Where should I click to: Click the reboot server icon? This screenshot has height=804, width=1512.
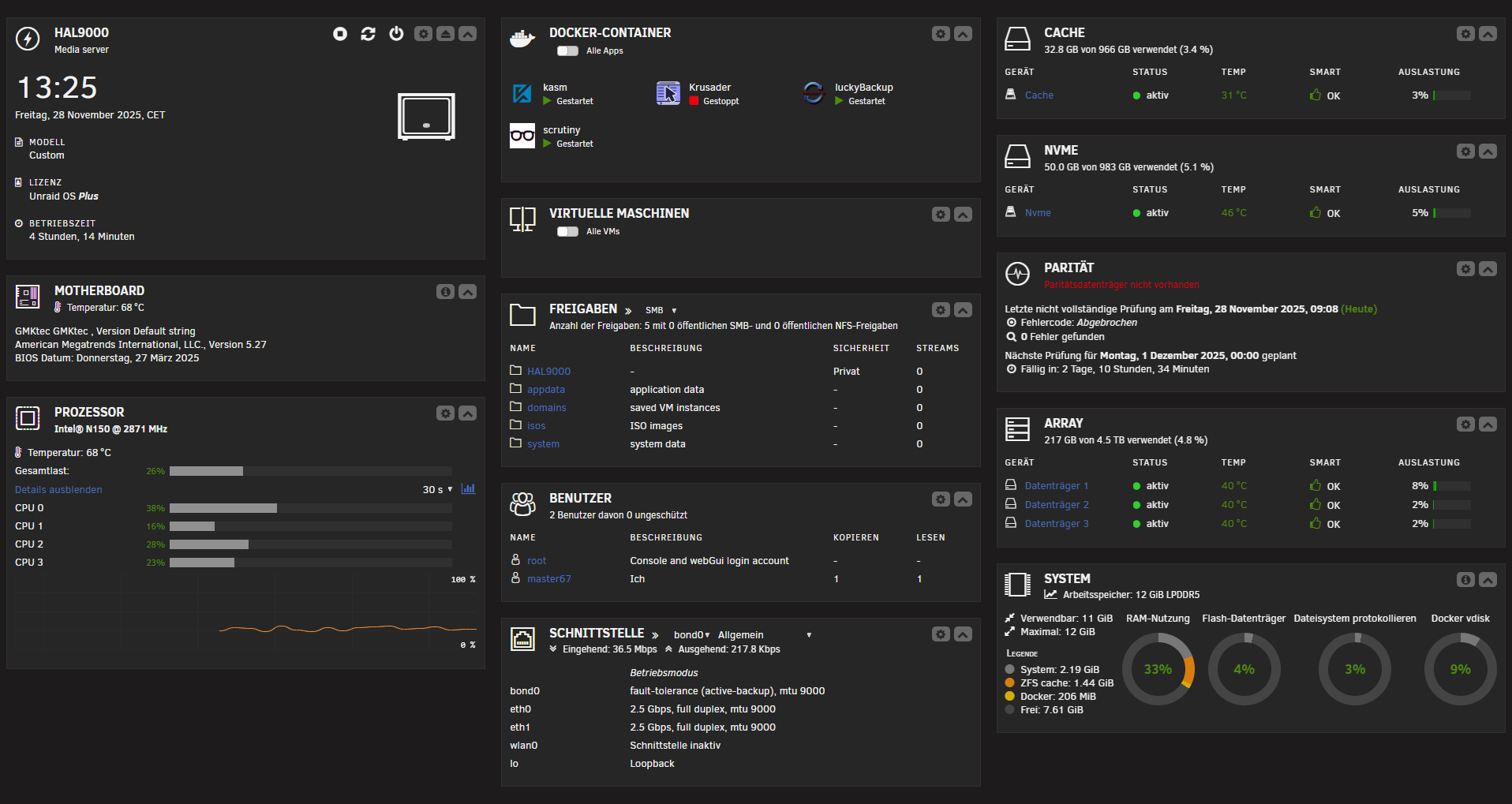click(368, 34)
